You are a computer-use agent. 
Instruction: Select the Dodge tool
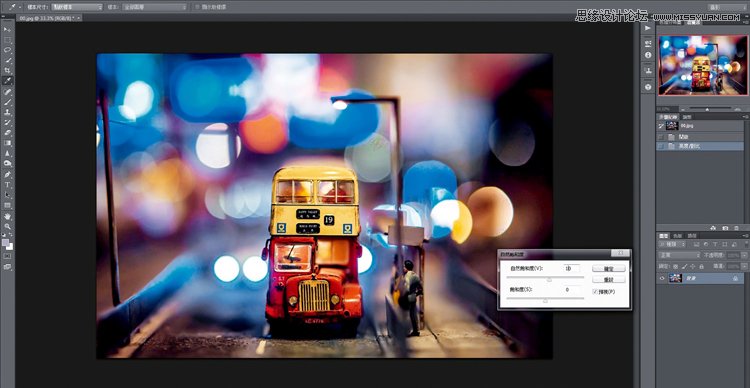pyautogui.click(x=8, y=163)
